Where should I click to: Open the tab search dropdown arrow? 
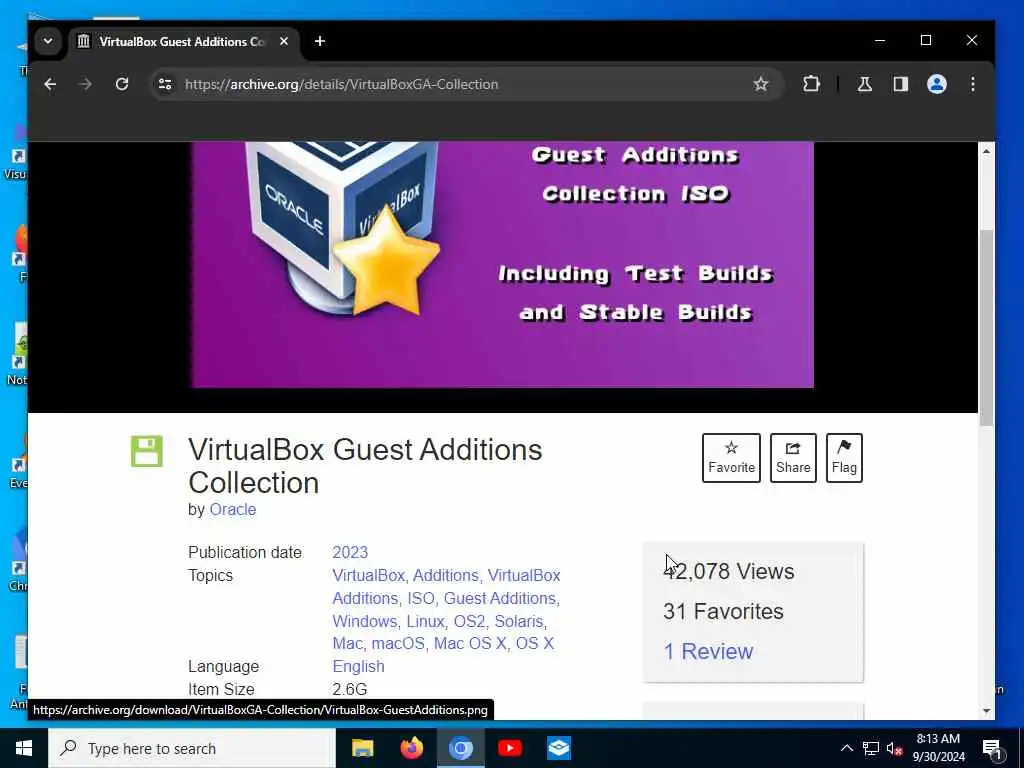pos(48,41)
